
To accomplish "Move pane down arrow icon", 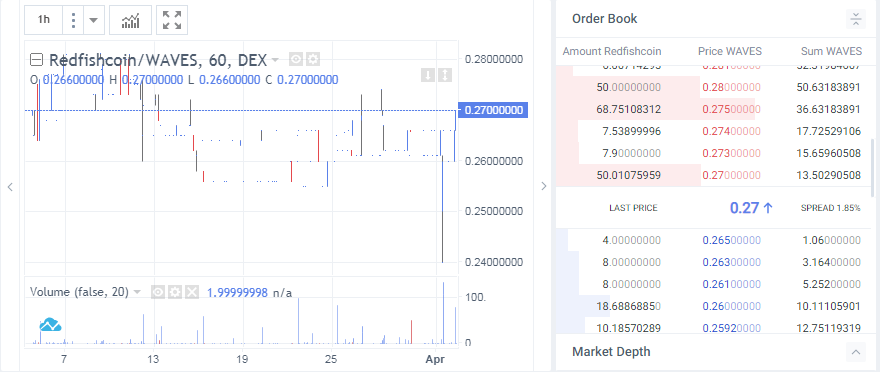I will [428, 75].
